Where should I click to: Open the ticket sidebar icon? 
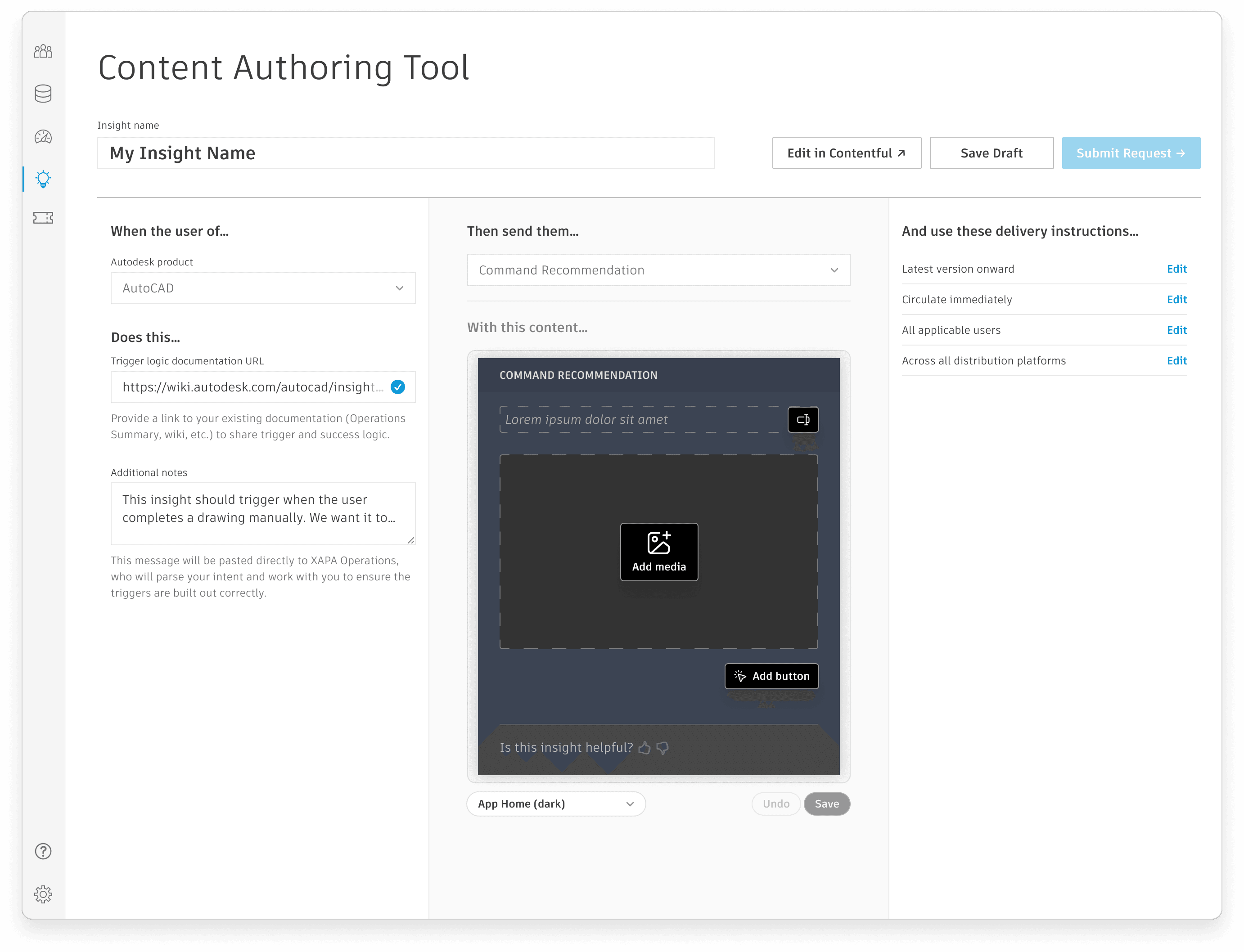pyautogui.click(x=43, y=218)
